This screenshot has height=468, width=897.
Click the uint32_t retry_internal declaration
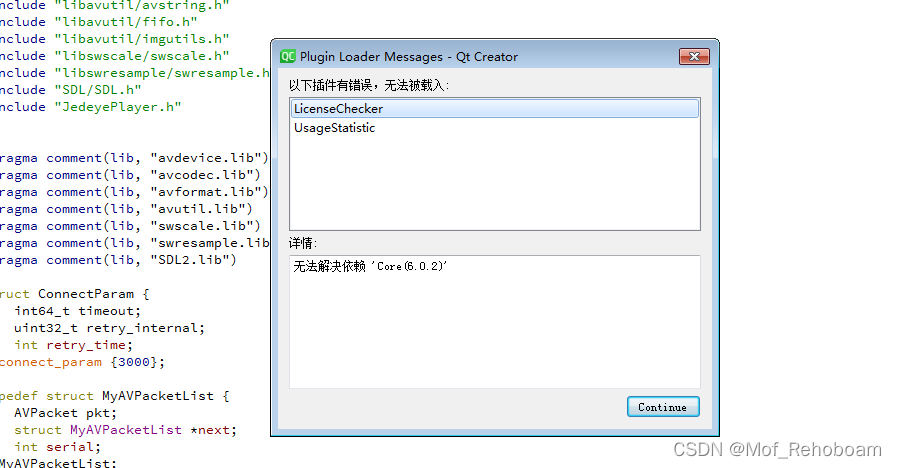click(x=109, y=328)
